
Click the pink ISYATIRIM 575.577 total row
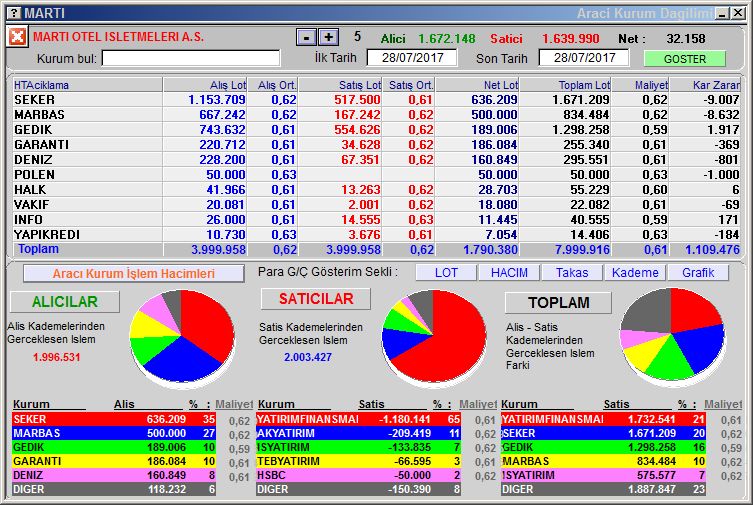(603, 475)
